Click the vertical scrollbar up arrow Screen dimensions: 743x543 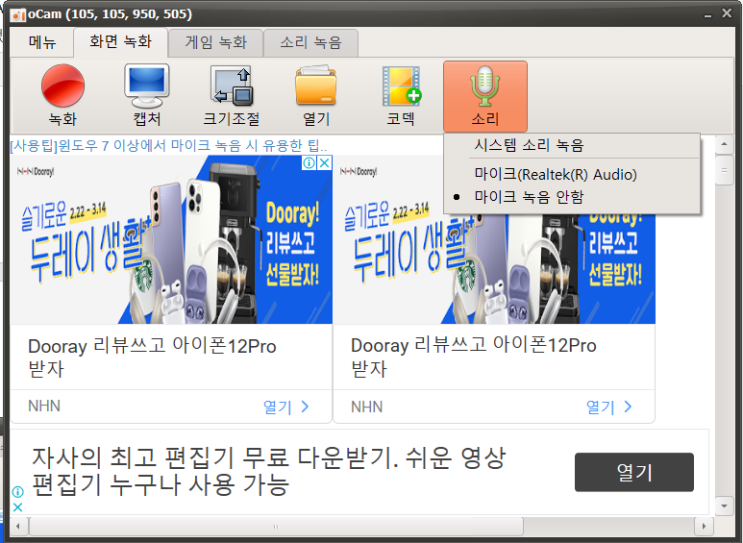[724, 144]
